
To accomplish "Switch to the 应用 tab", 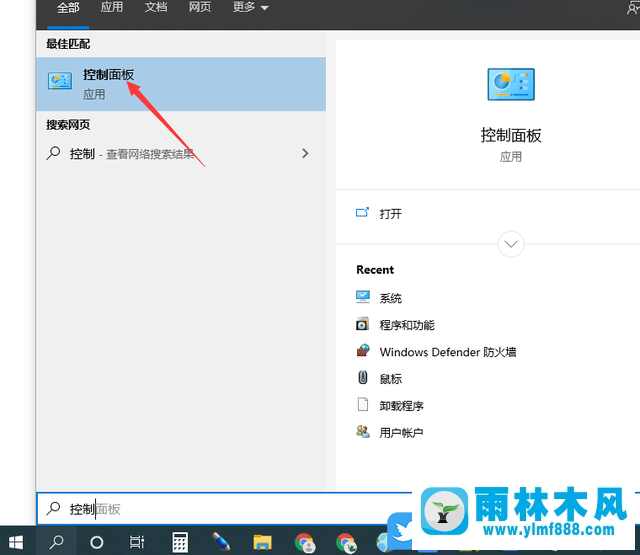I will click(x=112, y=7).
